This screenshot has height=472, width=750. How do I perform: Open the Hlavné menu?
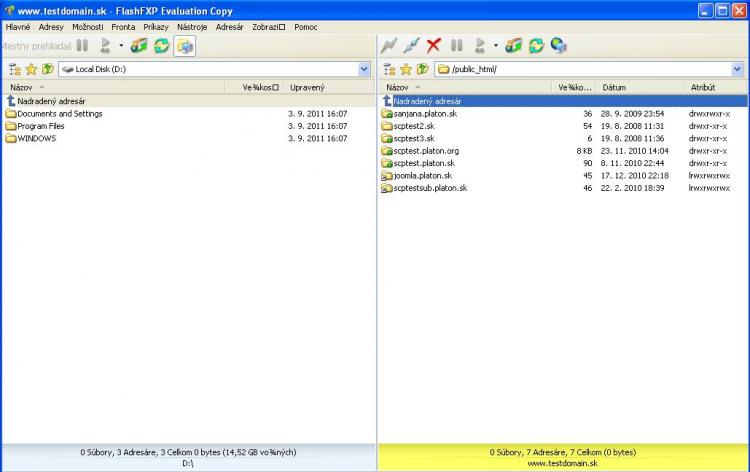click(x=18, y=27)
